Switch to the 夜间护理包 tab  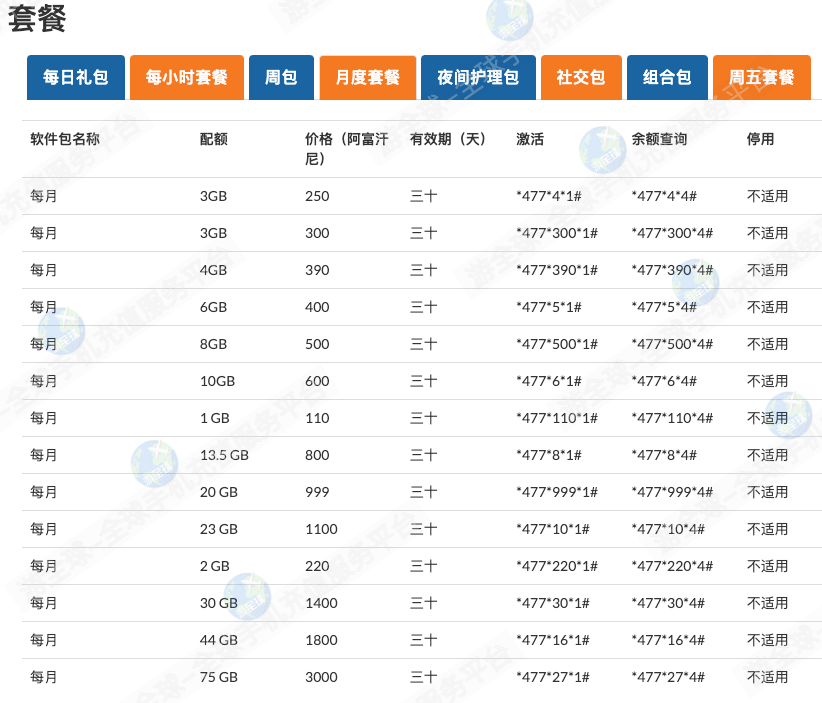[x=478, y=77]
